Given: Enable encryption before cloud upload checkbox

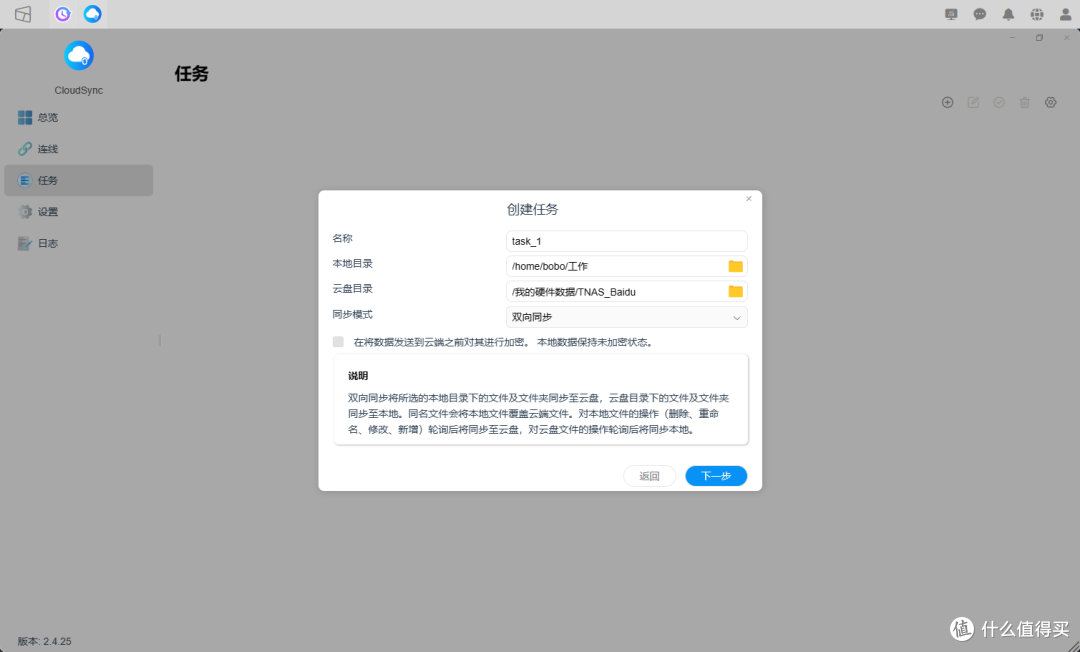Looking at the screenshot, I should [338, 342].
